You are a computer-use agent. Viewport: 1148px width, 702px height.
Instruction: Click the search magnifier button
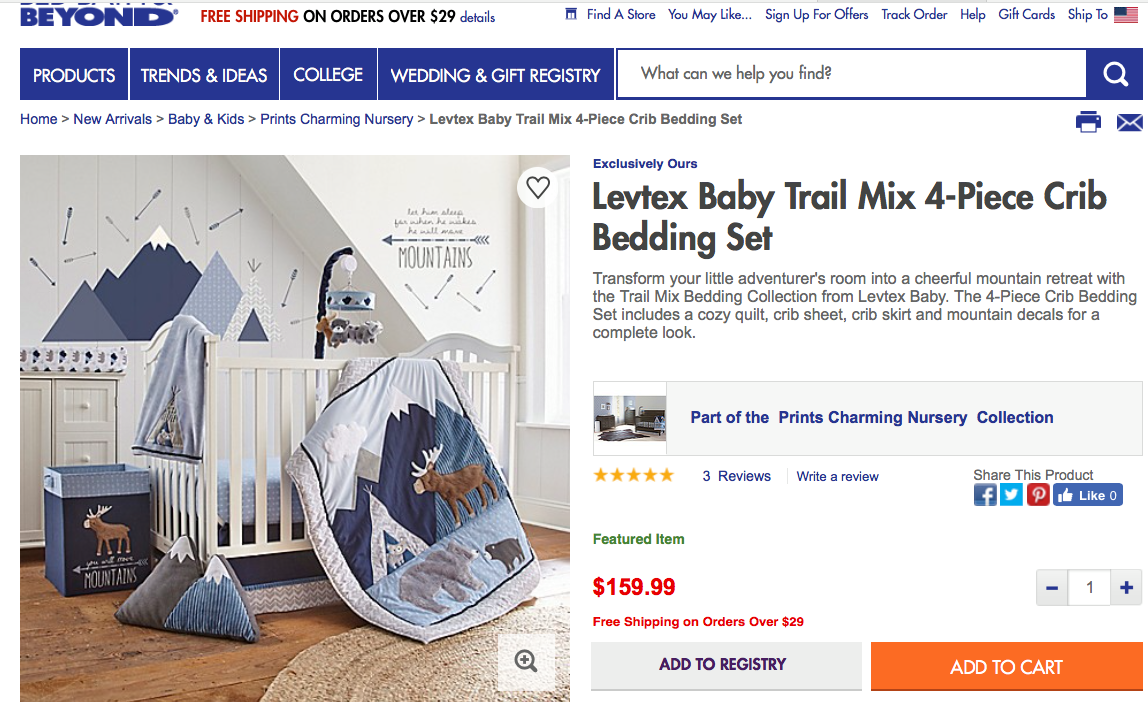1114,74
